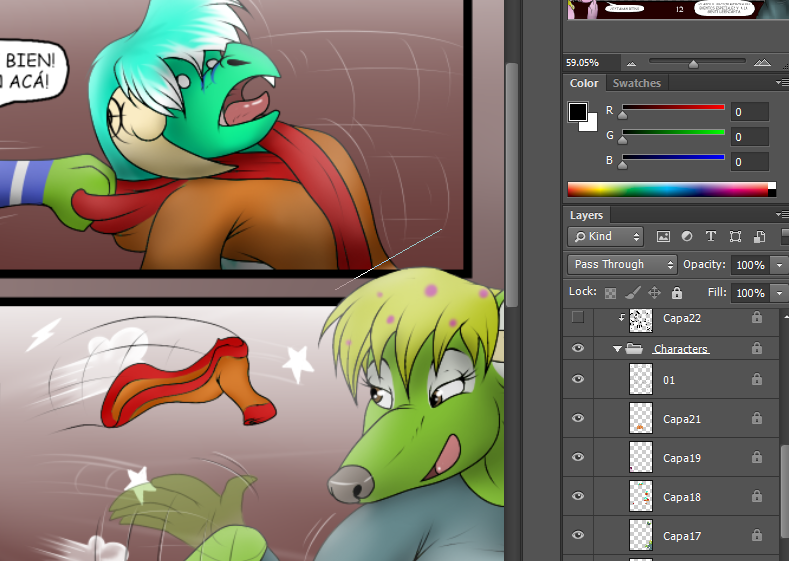The width and height of the screenshot is (789, 561).
Task: Open the Pass Through blend mode dropdown
Action: tap(622, 265)
